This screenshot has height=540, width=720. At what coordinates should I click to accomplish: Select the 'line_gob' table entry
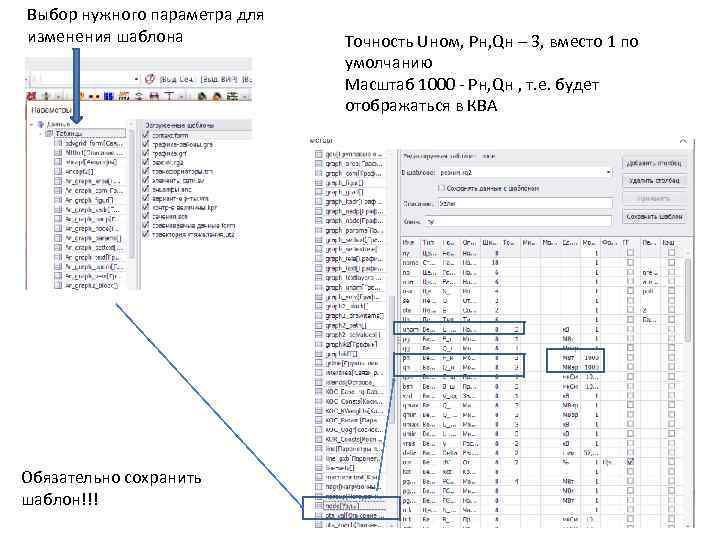353,458
